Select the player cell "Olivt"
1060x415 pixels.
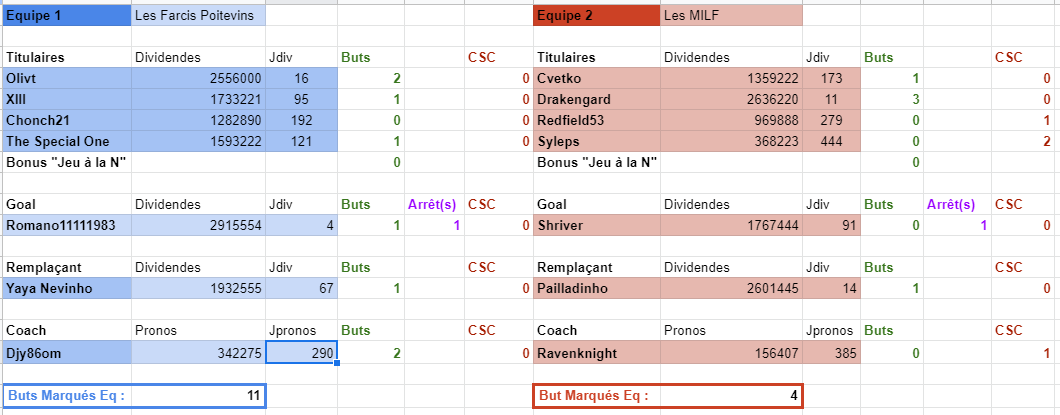[x=67, y=79]
